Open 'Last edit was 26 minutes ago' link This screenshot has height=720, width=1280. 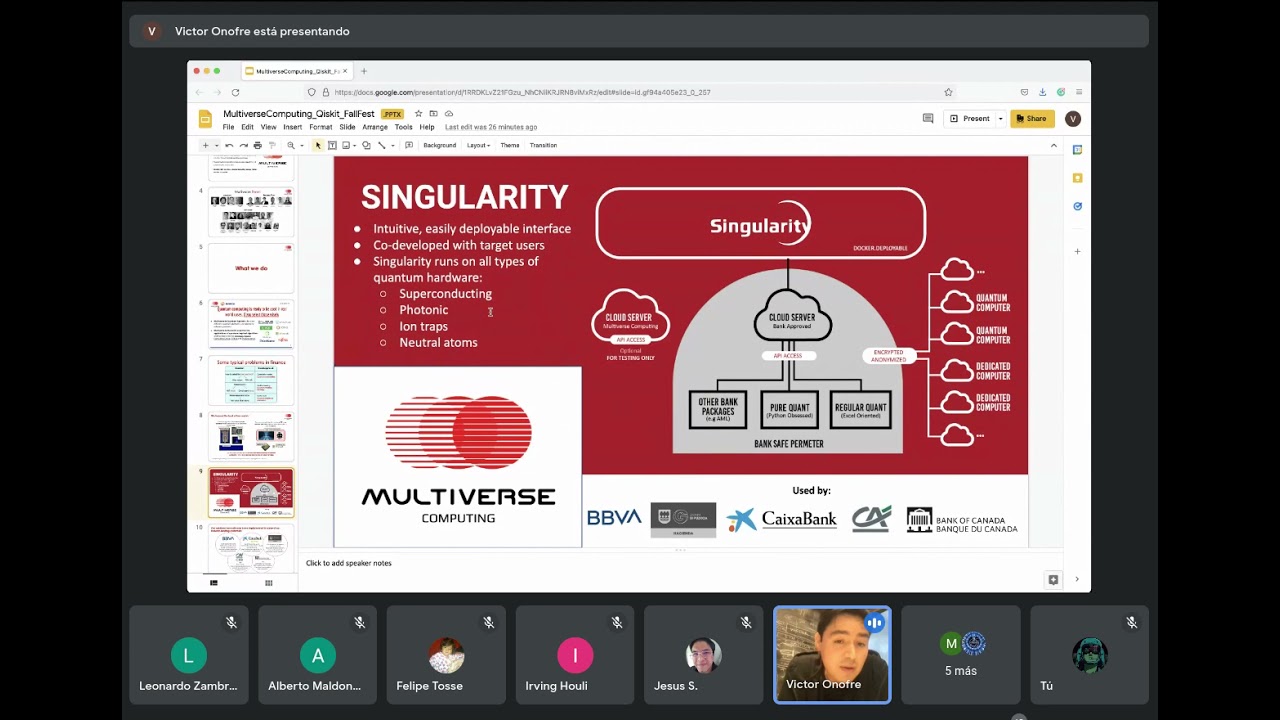tap(491, 127)
